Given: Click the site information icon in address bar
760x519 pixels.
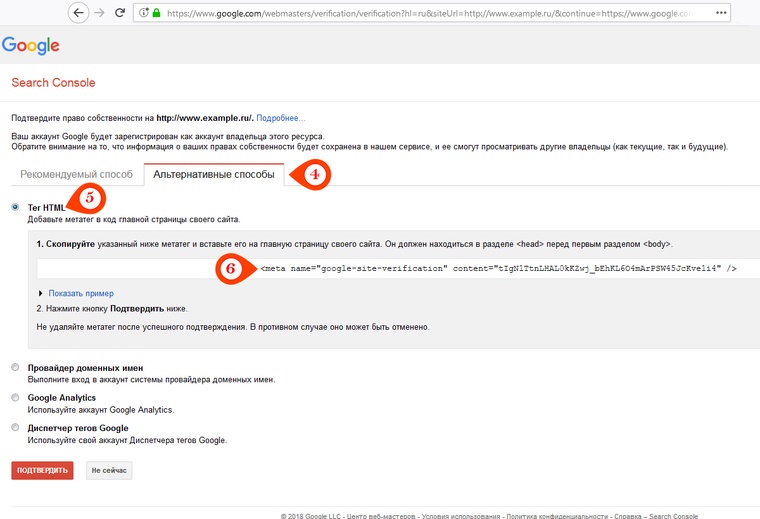Looking at the screenshot, I should coord(144,14).
